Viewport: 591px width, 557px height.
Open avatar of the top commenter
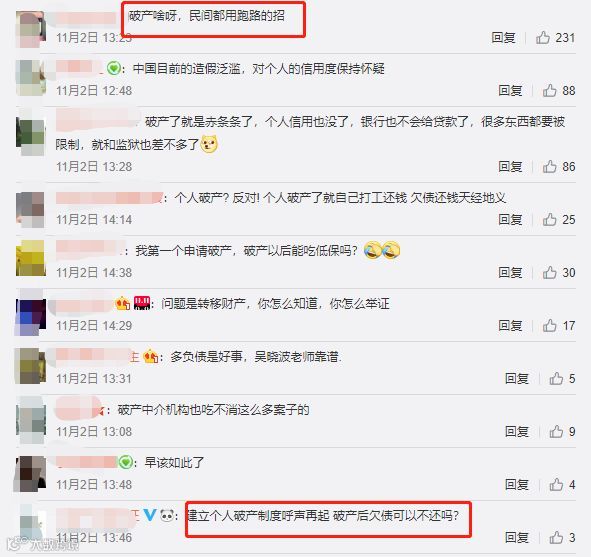31,29
